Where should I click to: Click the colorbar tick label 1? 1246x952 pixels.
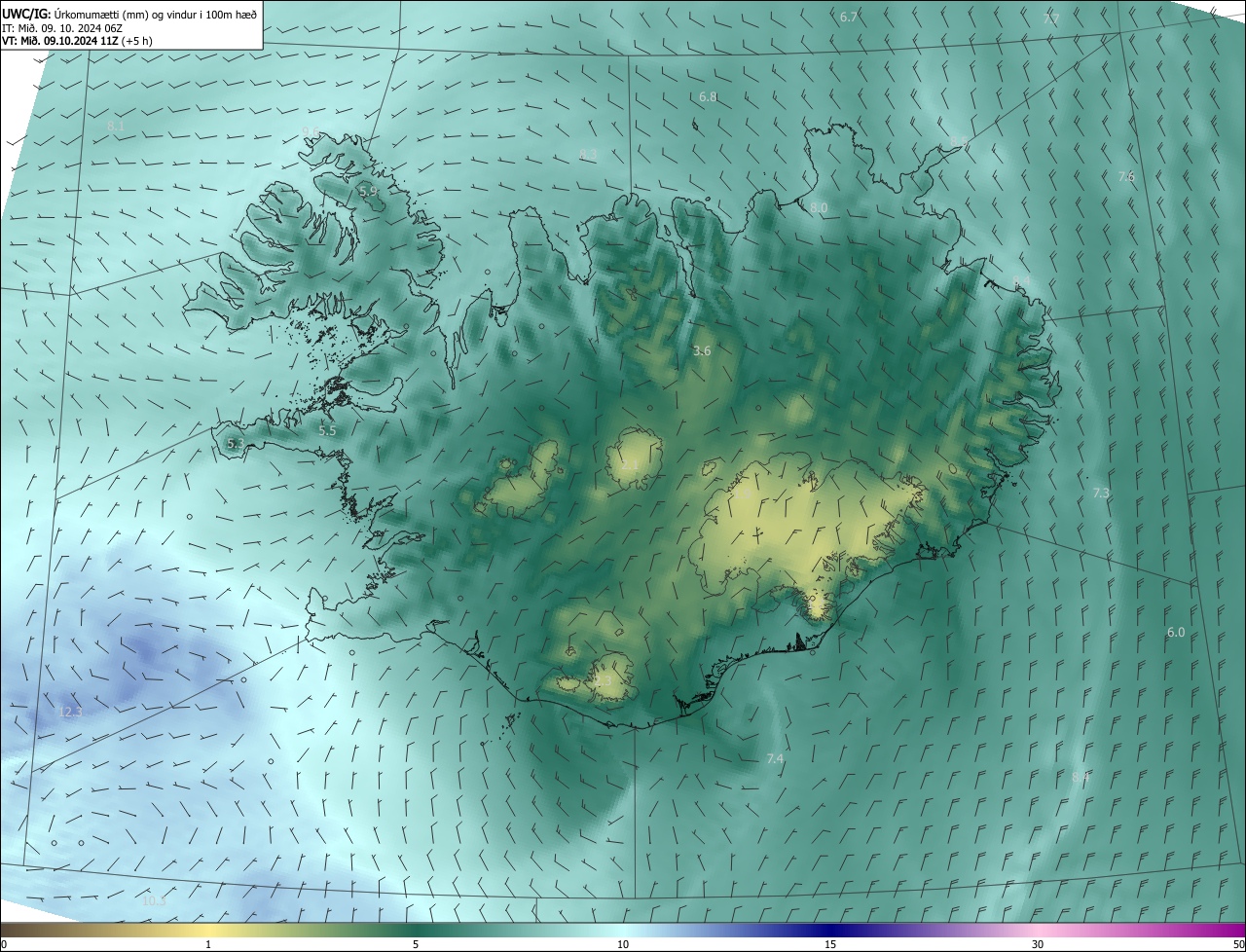(208, 945)
